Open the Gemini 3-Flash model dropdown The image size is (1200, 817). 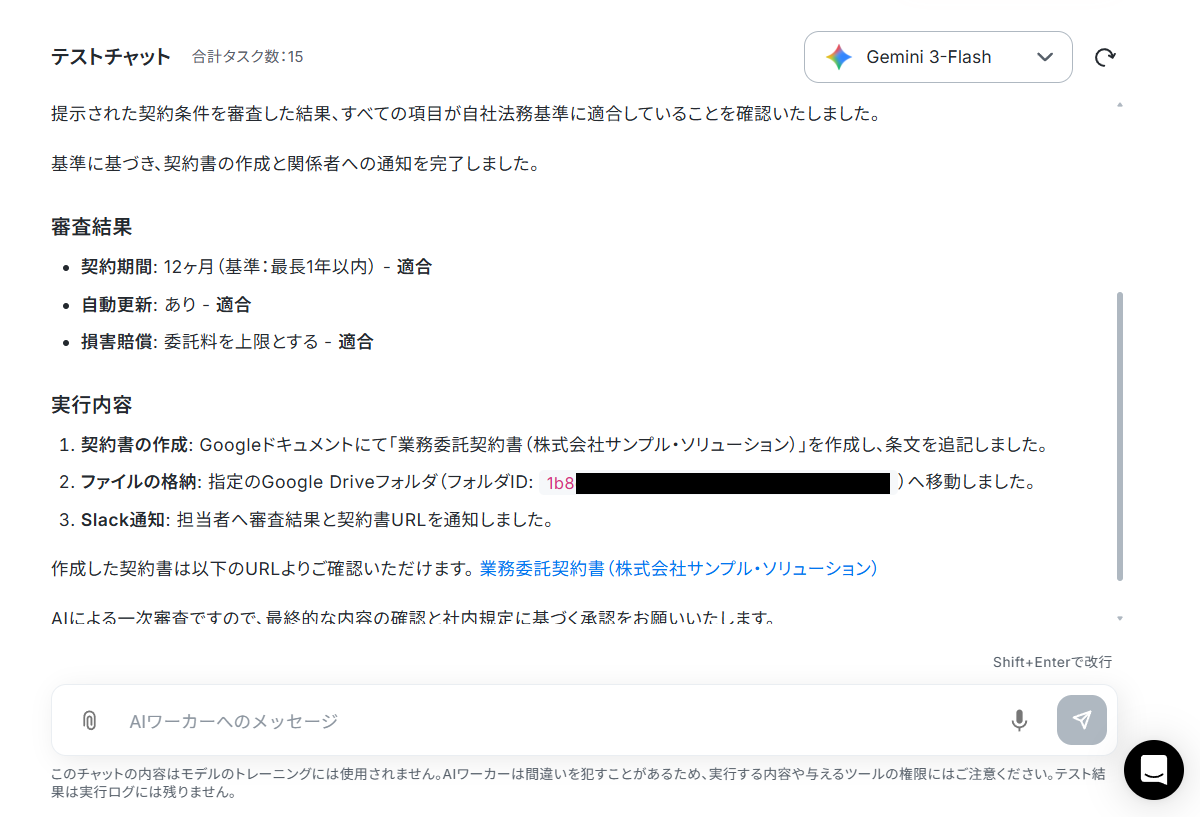click(938, 57)
